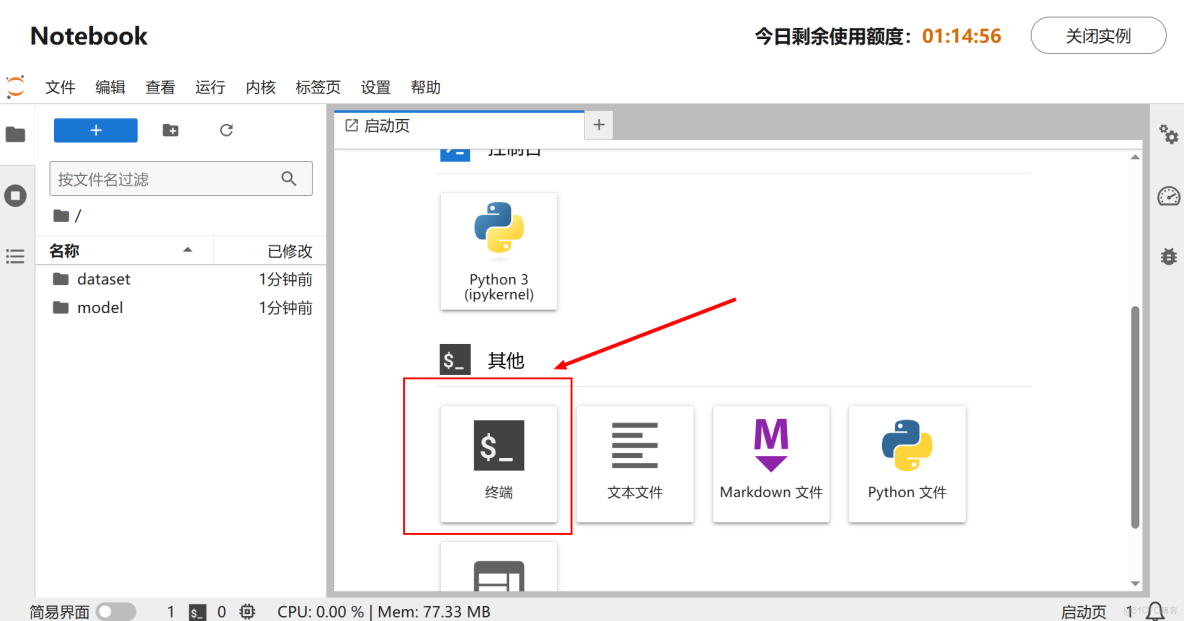This screenshot has width=1184, height=621.
Task: Click the 关闭实例 button
Action: (1098, 35)
